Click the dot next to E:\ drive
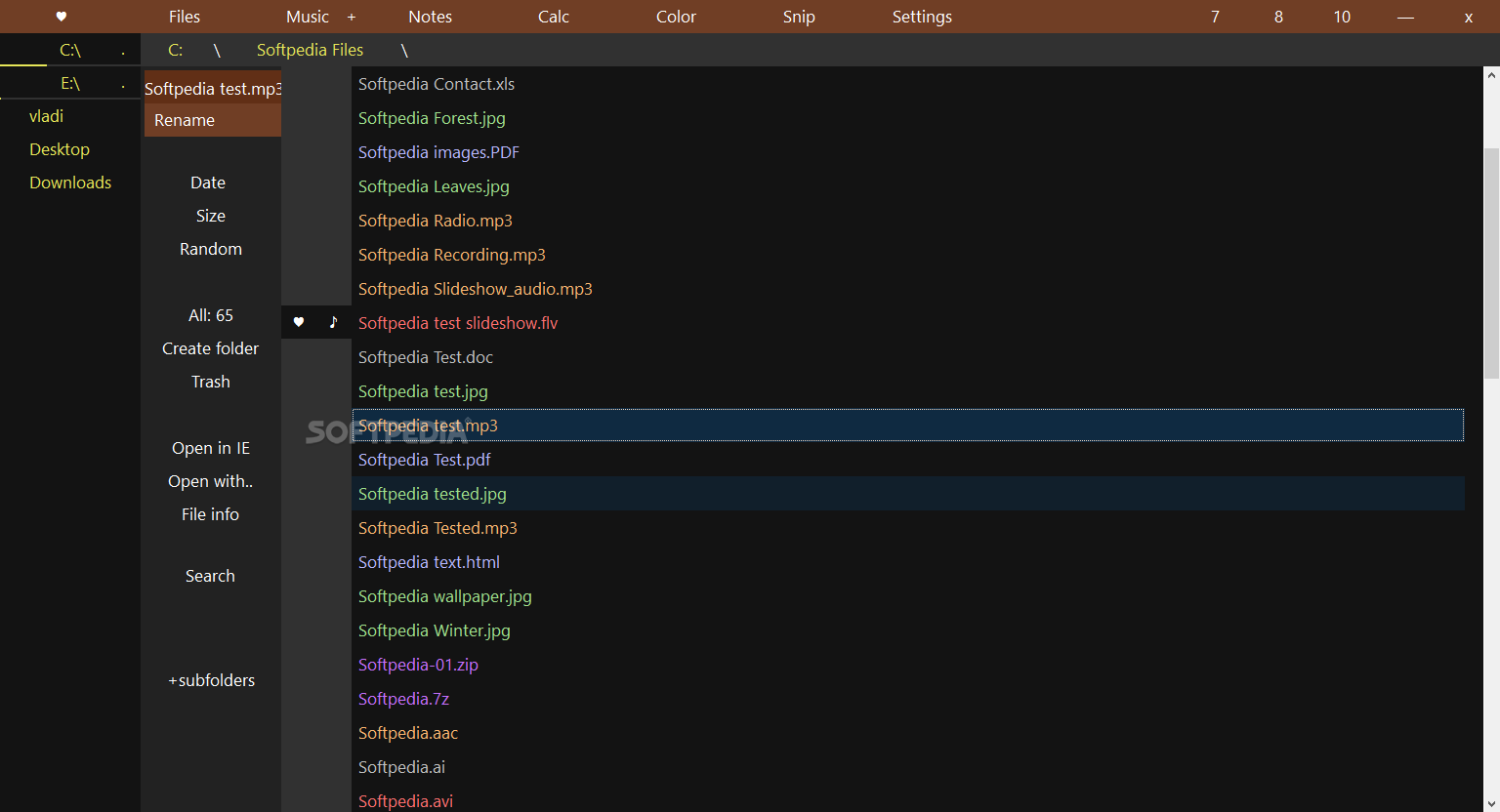This screenshot has width=1500, height=812. 123,85
